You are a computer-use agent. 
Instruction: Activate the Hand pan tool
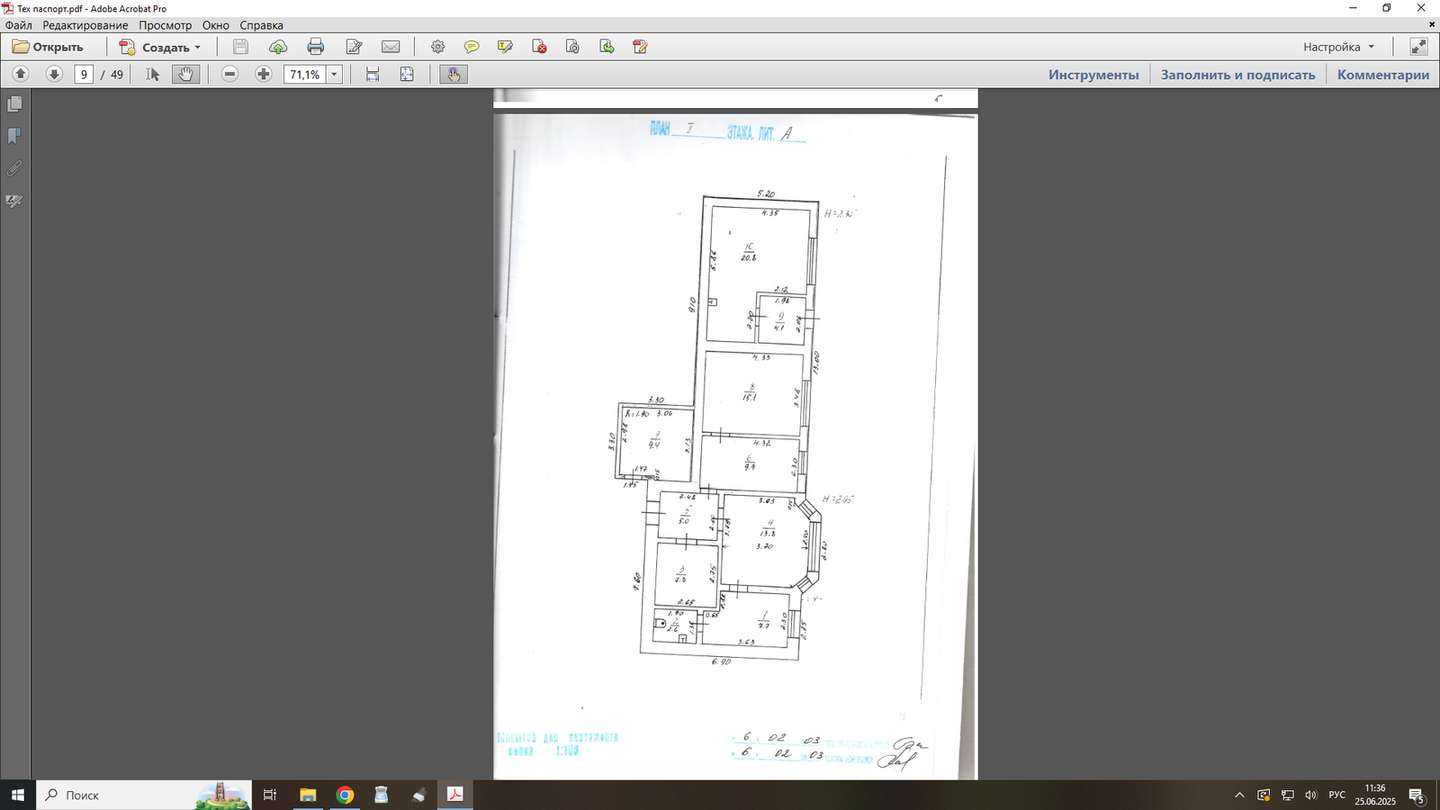tap(185, 74)
